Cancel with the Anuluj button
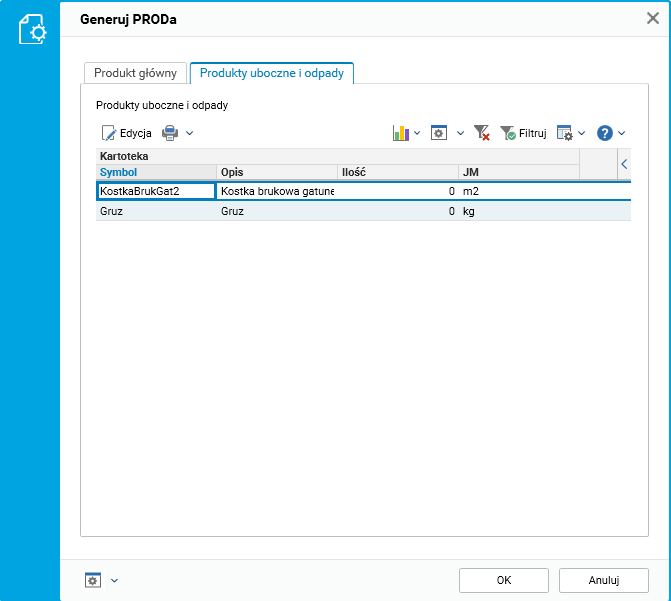This screenshot has width=671, height=601. 603,580
